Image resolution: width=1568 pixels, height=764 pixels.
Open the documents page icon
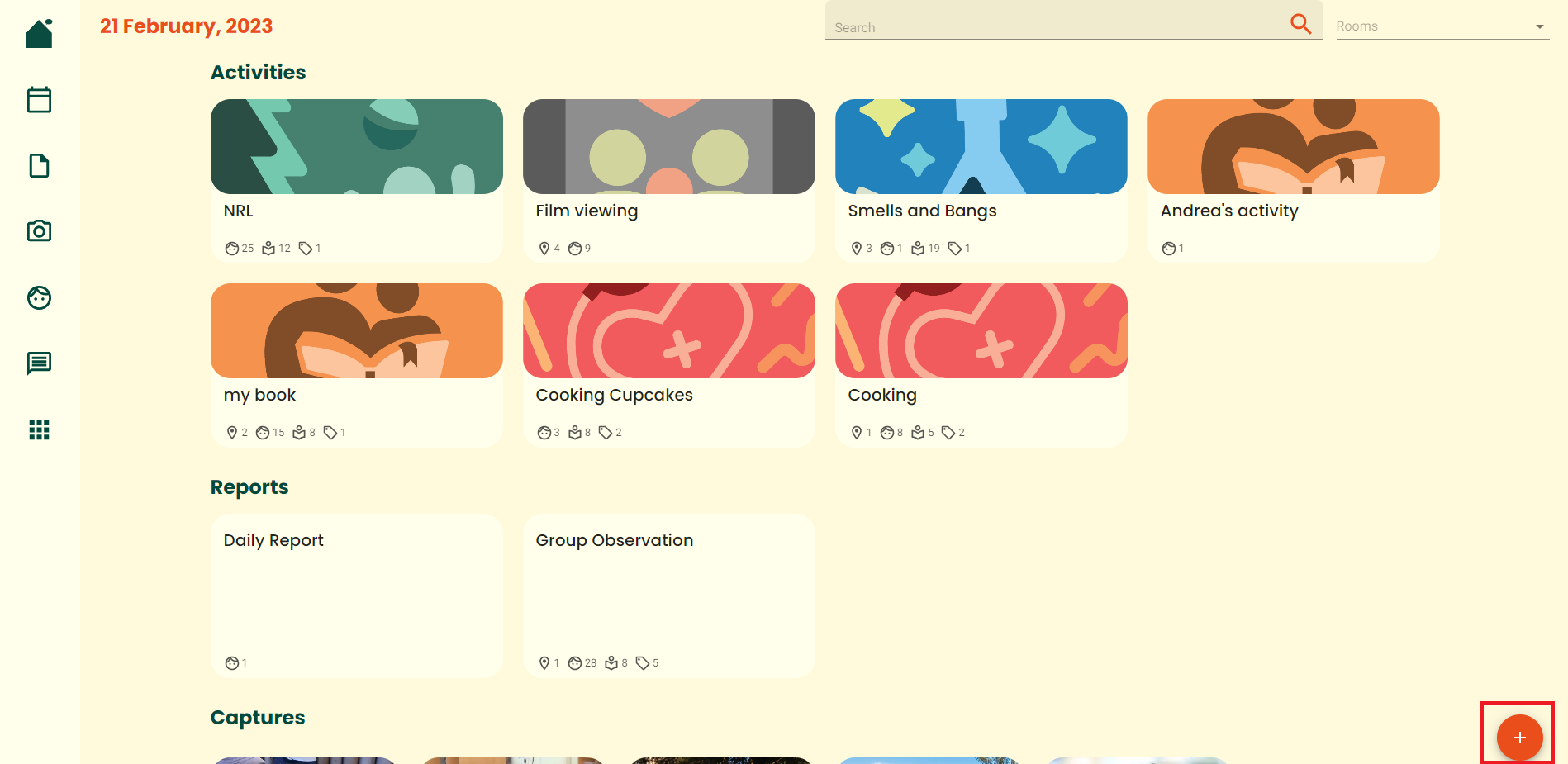39,165
